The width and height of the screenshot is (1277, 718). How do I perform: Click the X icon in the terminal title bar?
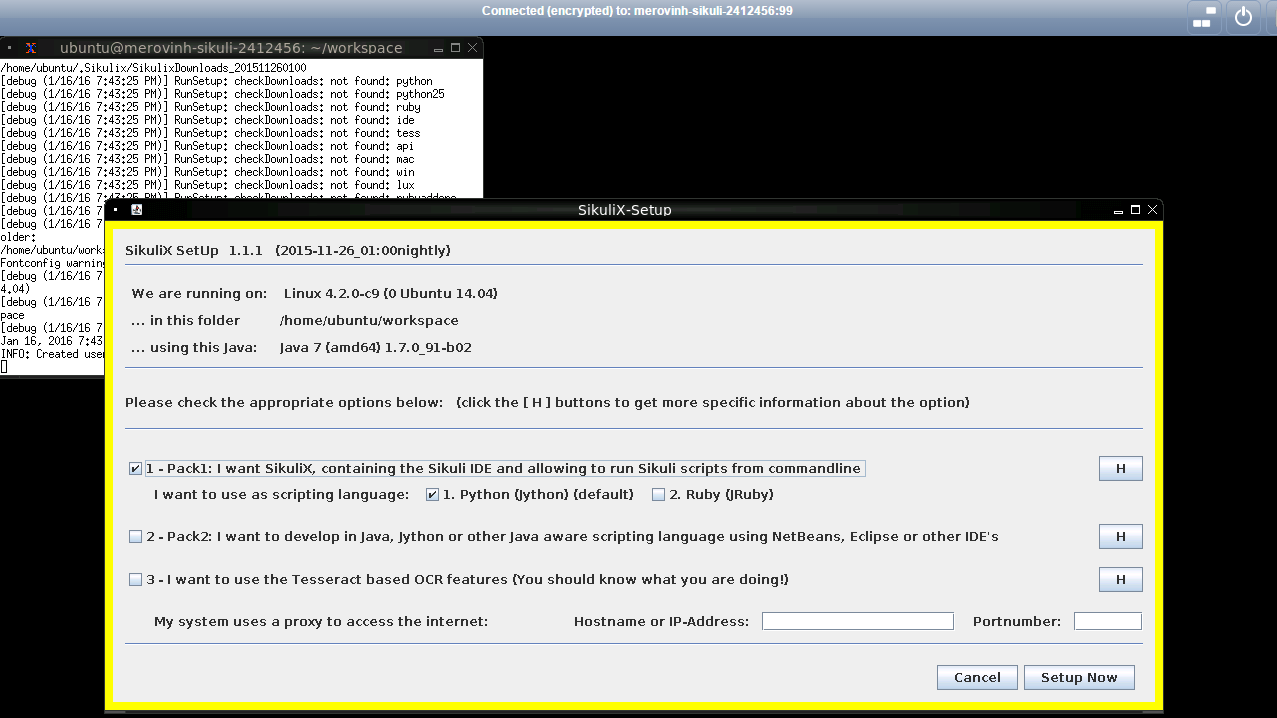point(31,47)
